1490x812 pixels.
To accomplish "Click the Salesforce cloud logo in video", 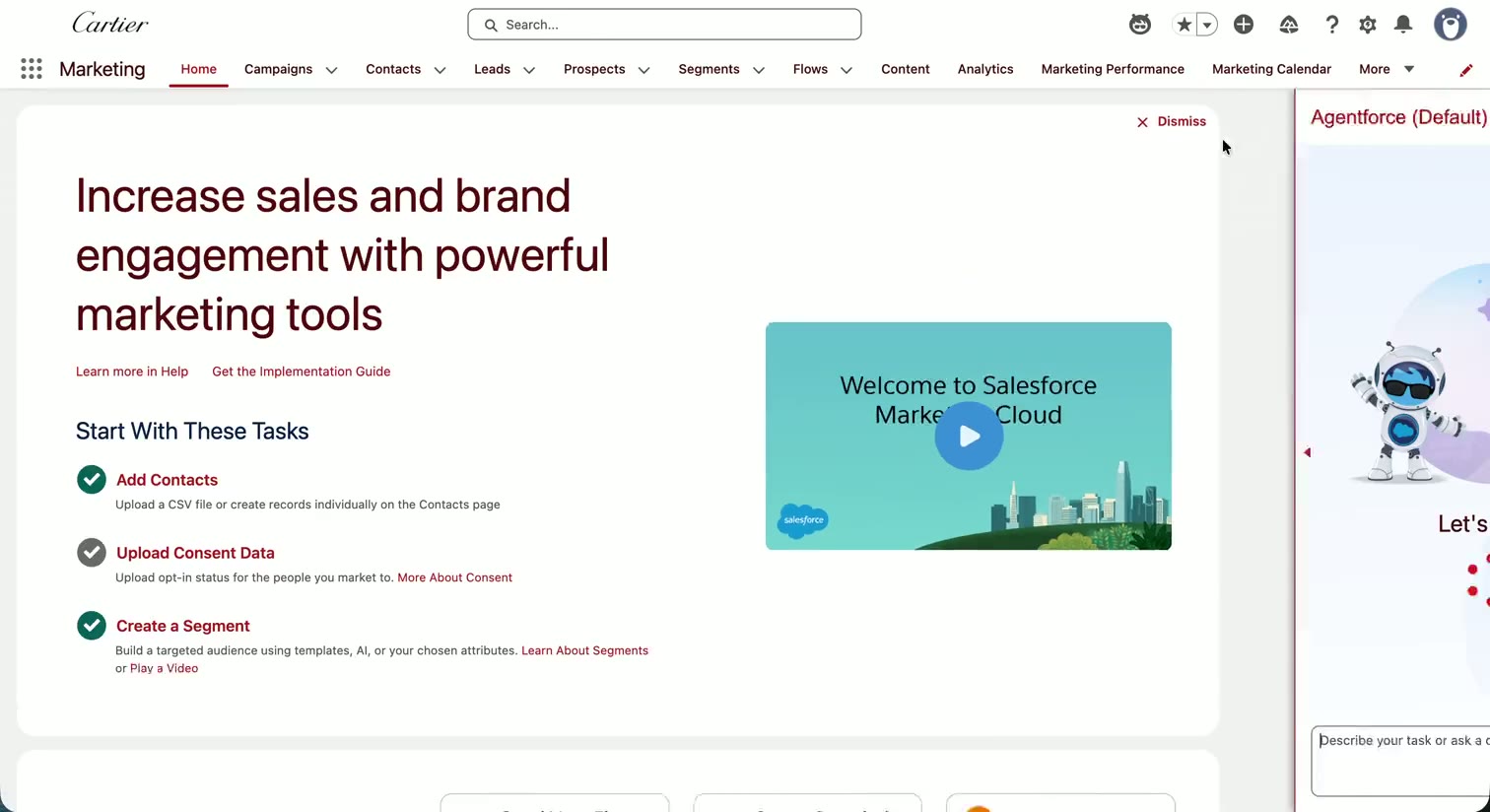I will [x=803, y=520].
